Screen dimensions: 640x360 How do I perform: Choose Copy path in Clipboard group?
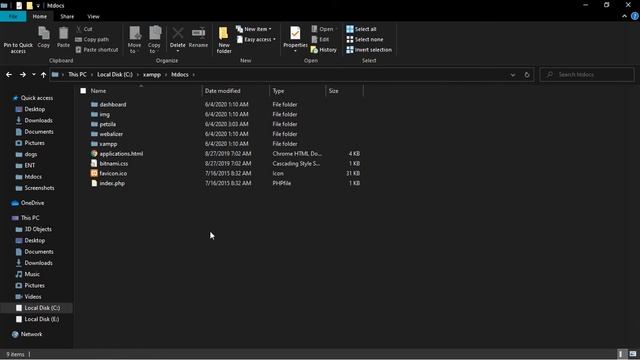click(x=92, y=40)
